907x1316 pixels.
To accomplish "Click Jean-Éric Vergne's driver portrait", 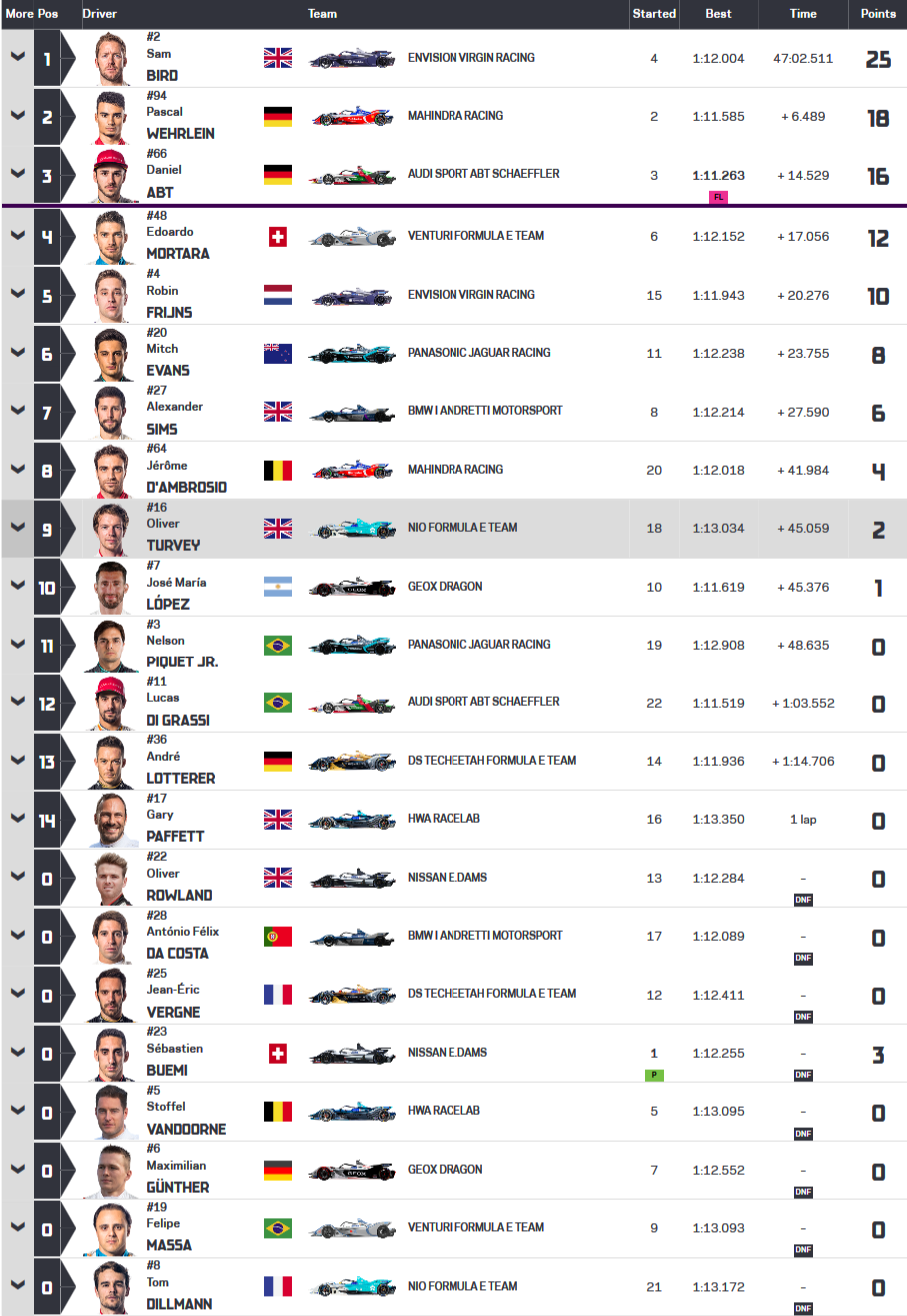I will [x=113, y=995].
